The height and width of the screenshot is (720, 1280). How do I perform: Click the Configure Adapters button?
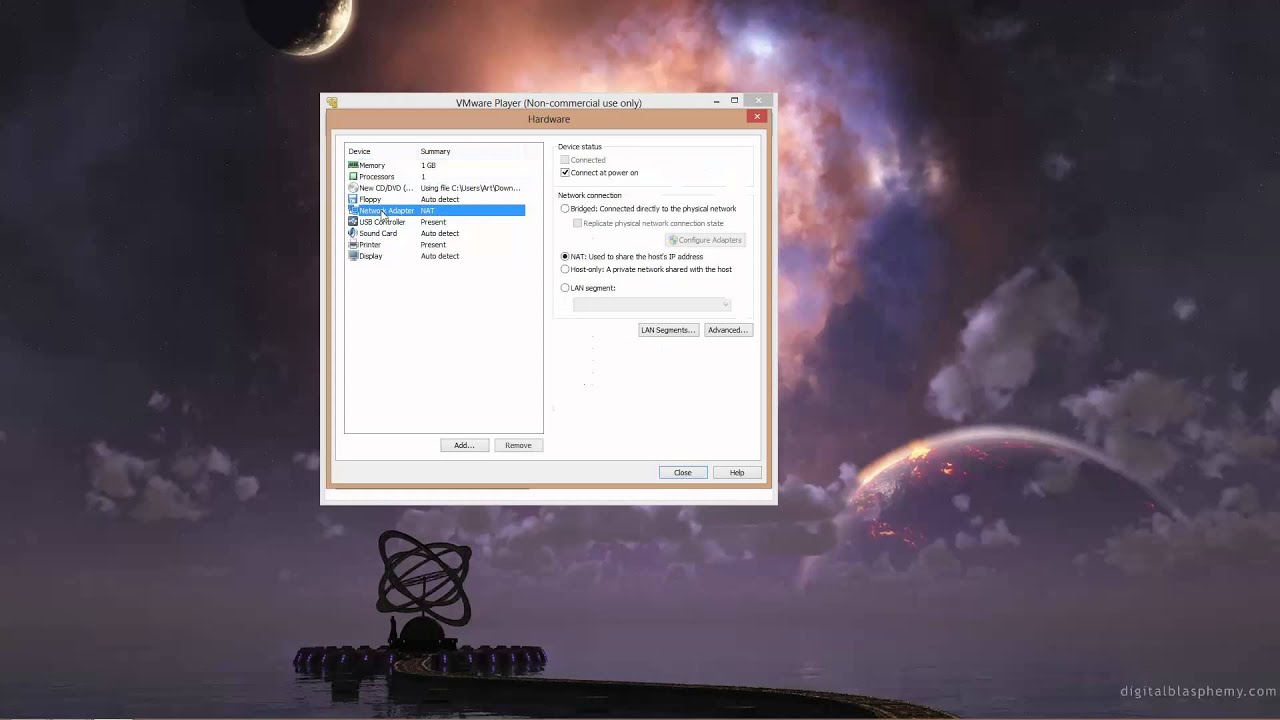click(706, 240)
